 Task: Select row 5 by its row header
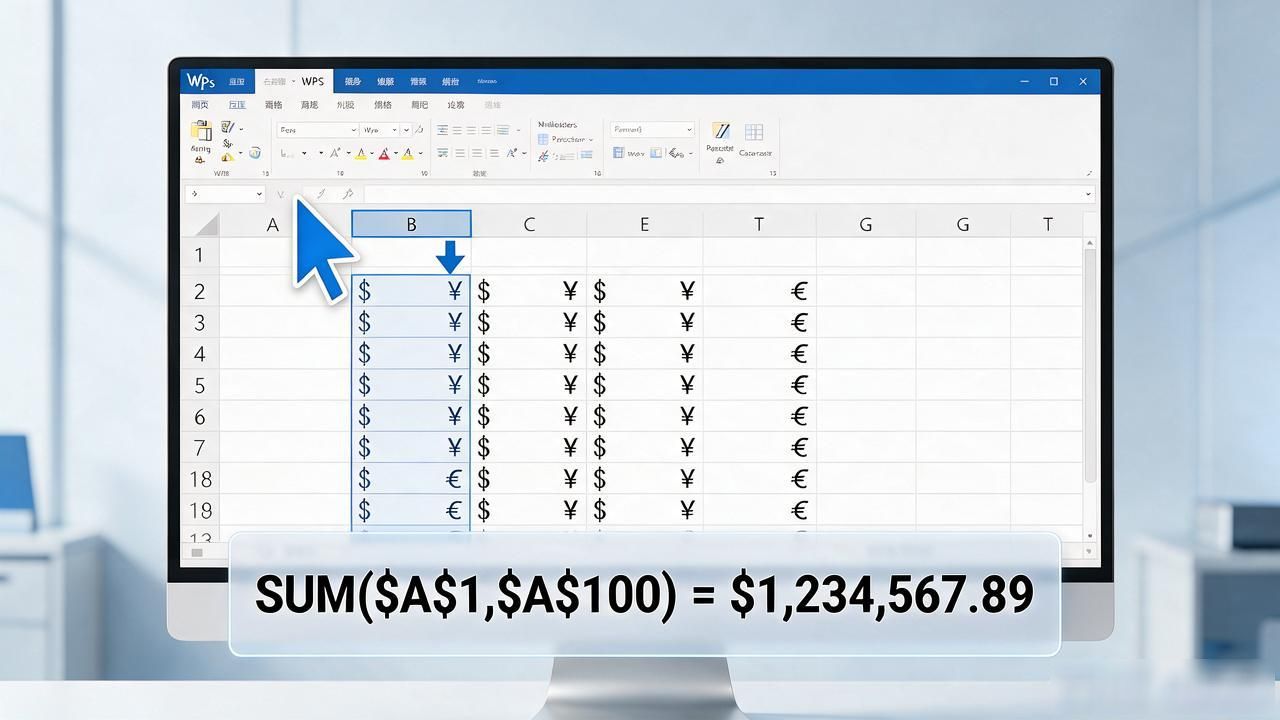(201, 385)
